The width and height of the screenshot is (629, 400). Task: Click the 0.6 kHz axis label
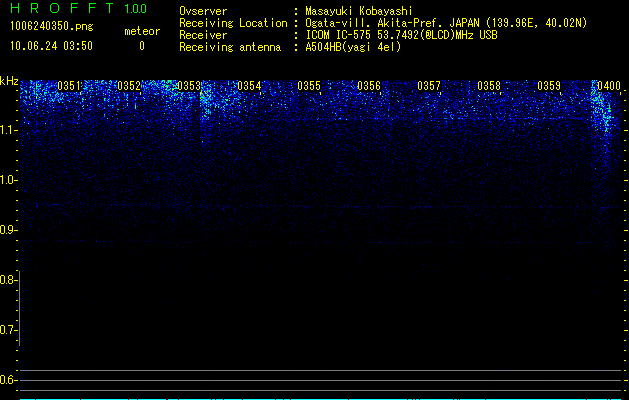tap(8, 380)
